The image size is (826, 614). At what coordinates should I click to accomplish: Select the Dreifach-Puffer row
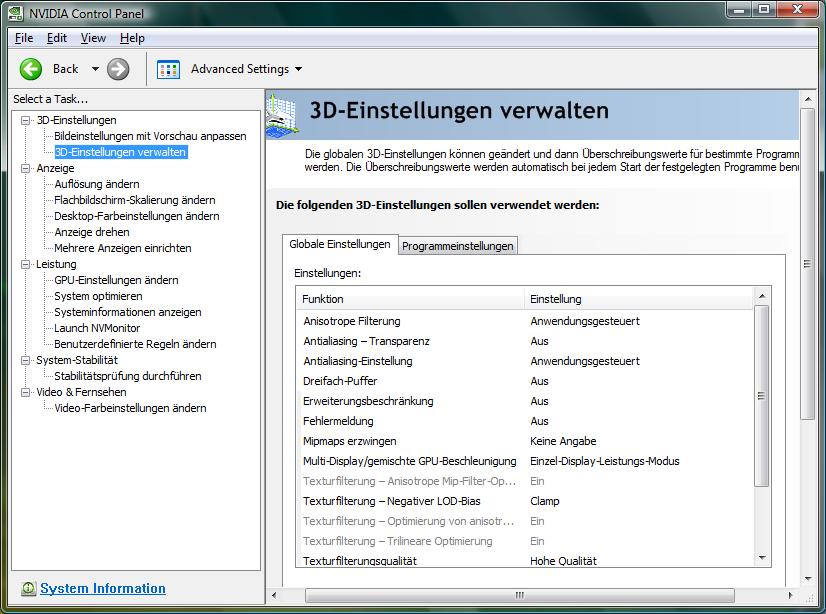pos(525,381)
